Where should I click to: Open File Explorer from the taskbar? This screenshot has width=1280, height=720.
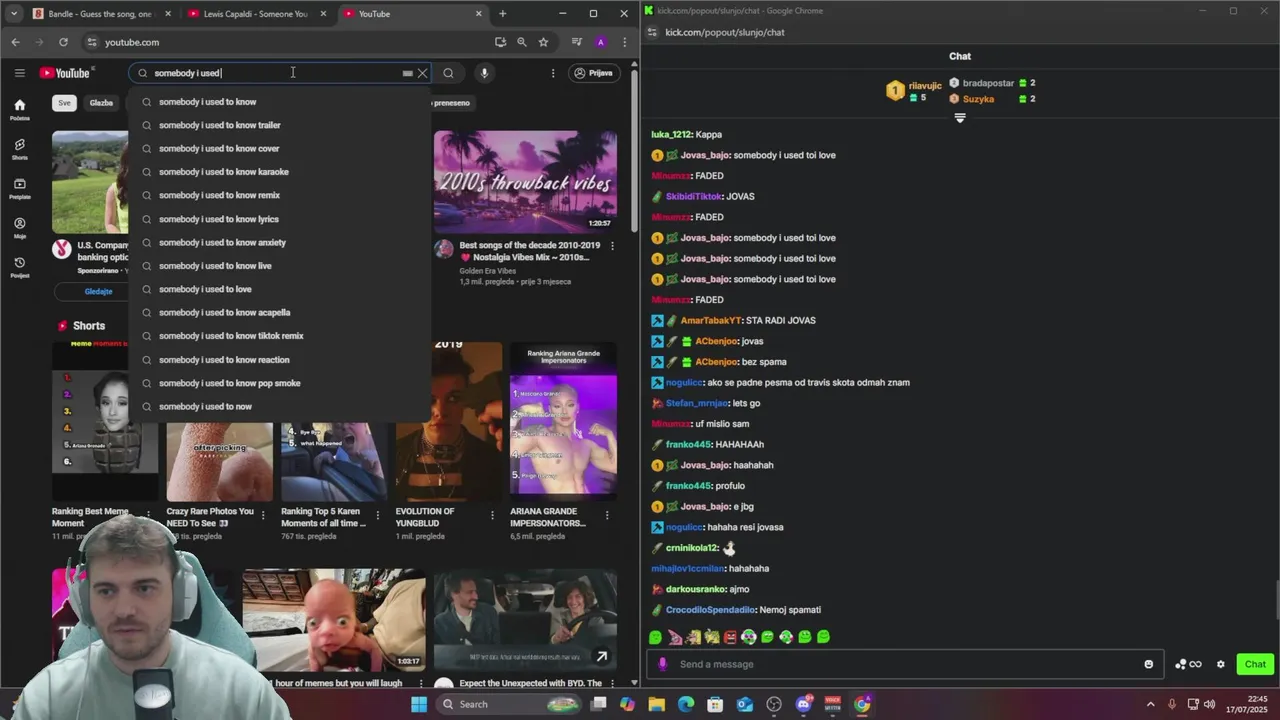coord(656,704)
